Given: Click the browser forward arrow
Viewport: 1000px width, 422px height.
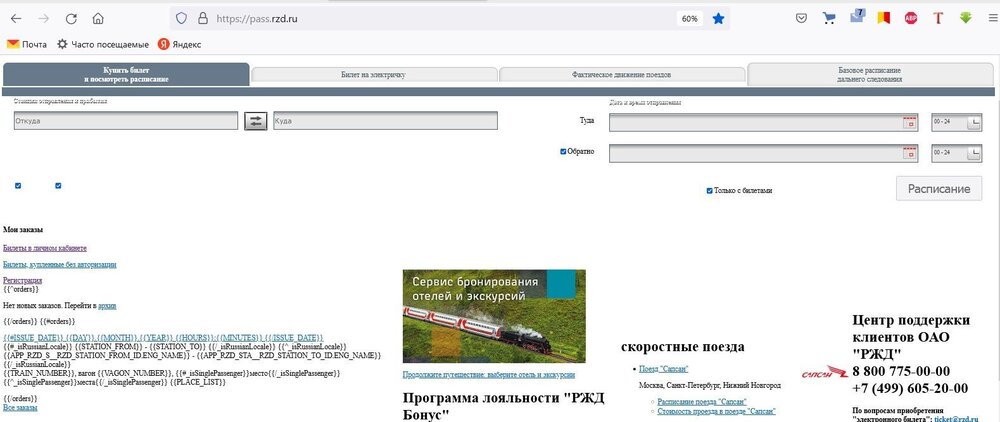Looking at the screenshot, I should [x=43, y=18].
